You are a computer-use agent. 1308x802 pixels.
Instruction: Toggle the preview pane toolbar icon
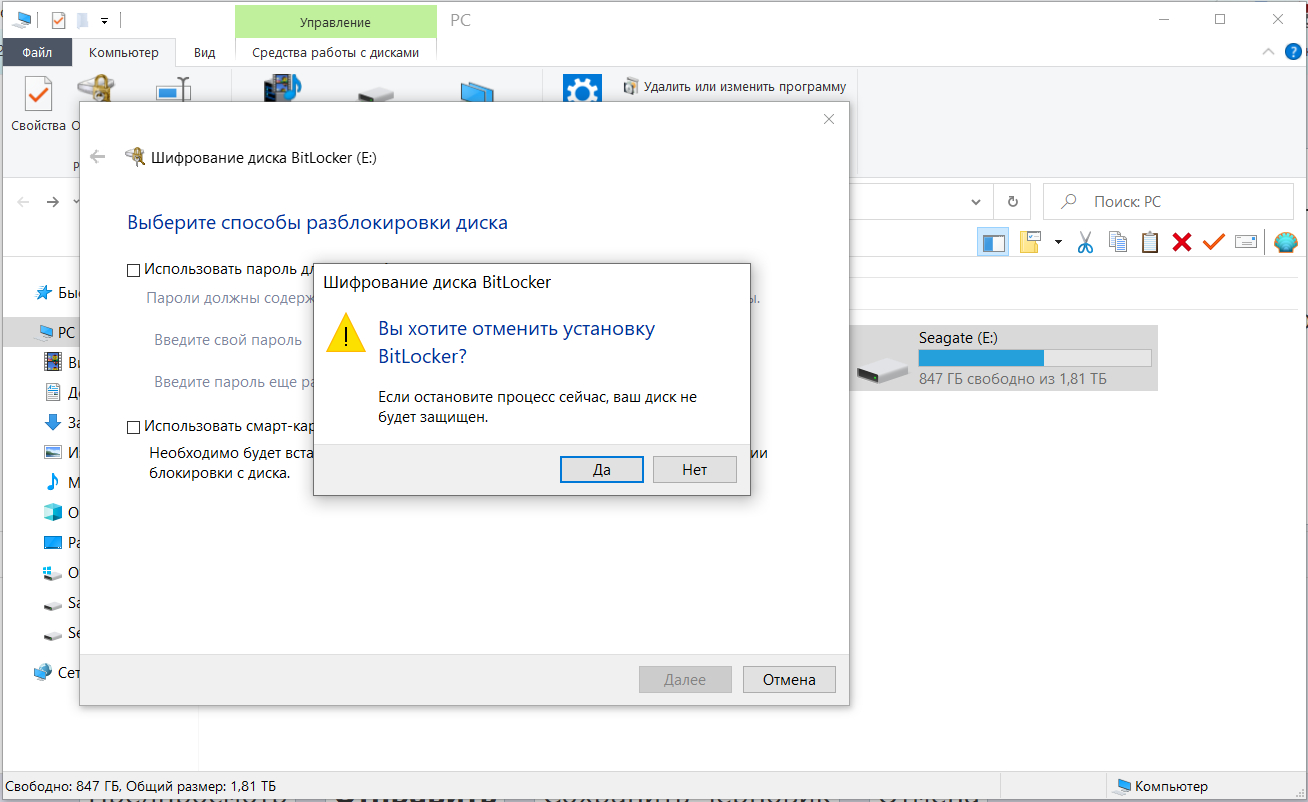click(x=993, y=242)
